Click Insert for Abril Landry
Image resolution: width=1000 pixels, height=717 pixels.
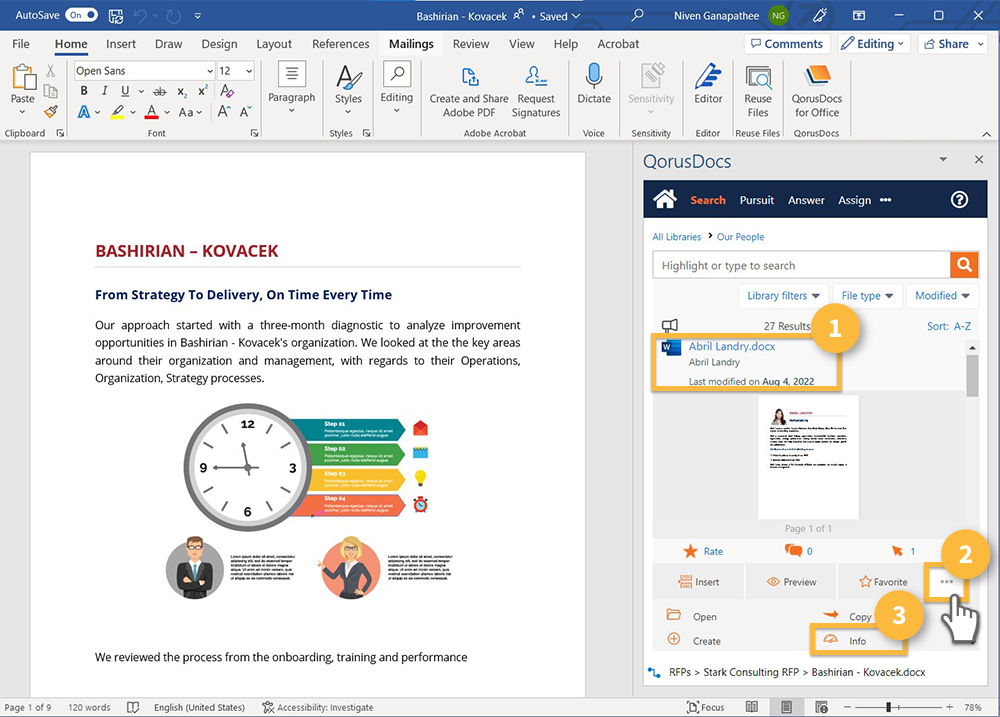699,582
